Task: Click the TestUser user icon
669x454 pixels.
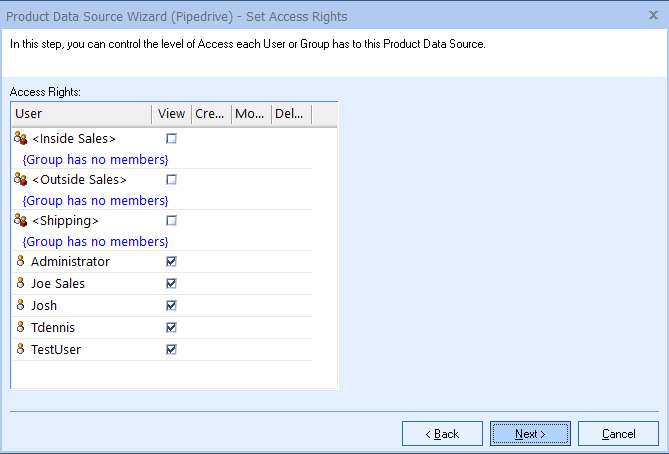Action: pyautogui.click(x=20, y=349)
